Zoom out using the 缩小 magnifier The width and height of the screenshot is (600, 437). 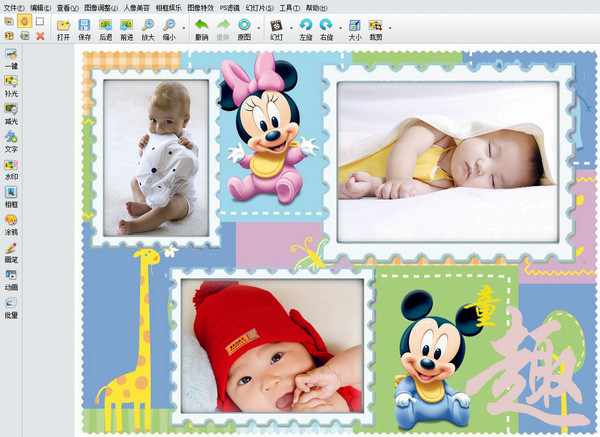(x=169, y=30)
